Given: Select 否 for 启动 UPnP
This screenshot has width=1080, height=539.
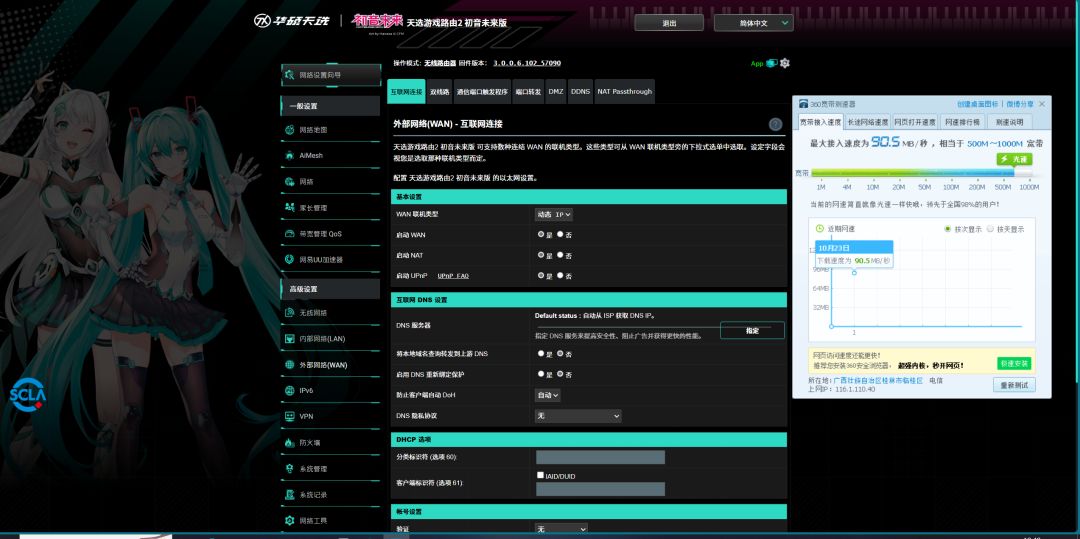Looking at the screenshot, I should [560, 275].
